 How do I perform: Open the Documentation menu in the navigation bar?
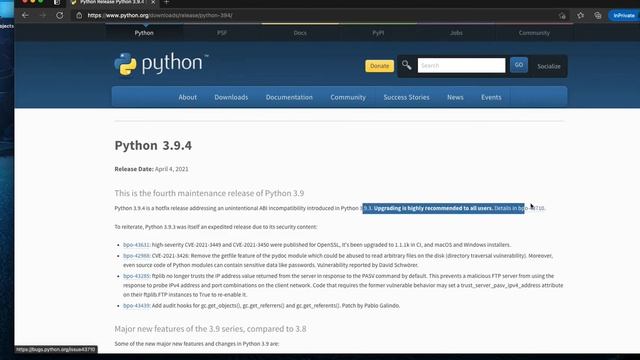click(x=289, y=97)
